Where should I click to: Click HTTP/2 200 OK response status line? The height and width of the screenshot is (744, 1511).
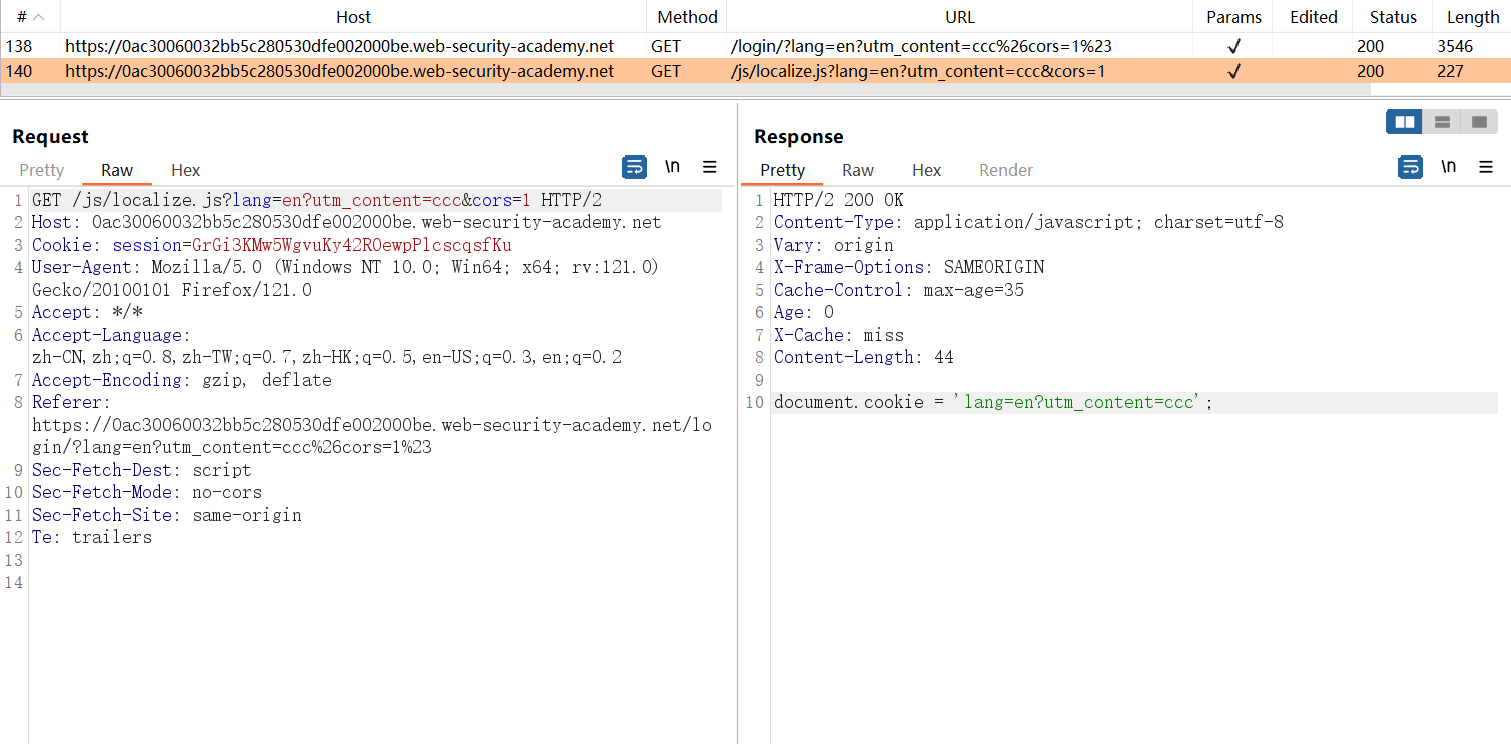pos(839,200)
